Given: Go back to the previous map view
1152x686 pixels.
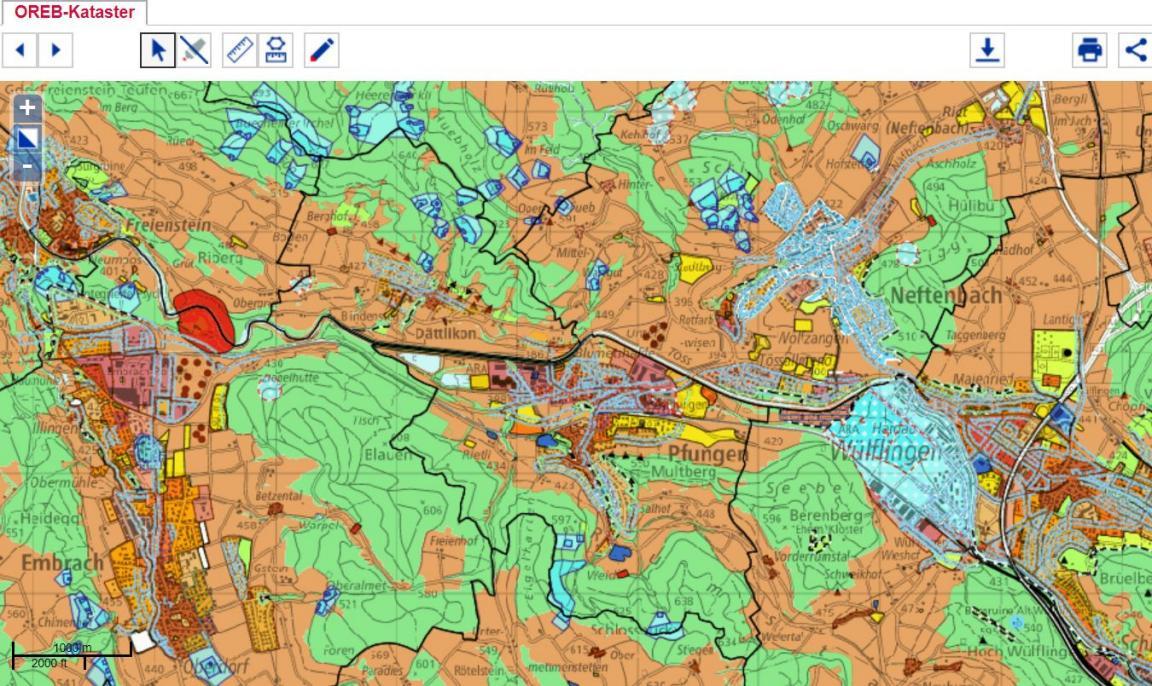Looking at the screenshot, I should 20,49.
